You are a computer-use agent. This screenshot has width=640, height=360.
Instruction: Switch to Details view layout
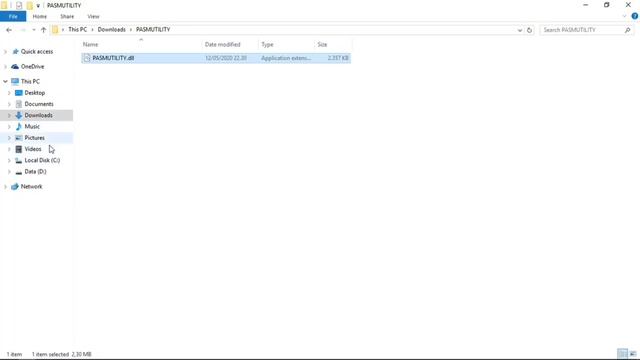point(622,354)
